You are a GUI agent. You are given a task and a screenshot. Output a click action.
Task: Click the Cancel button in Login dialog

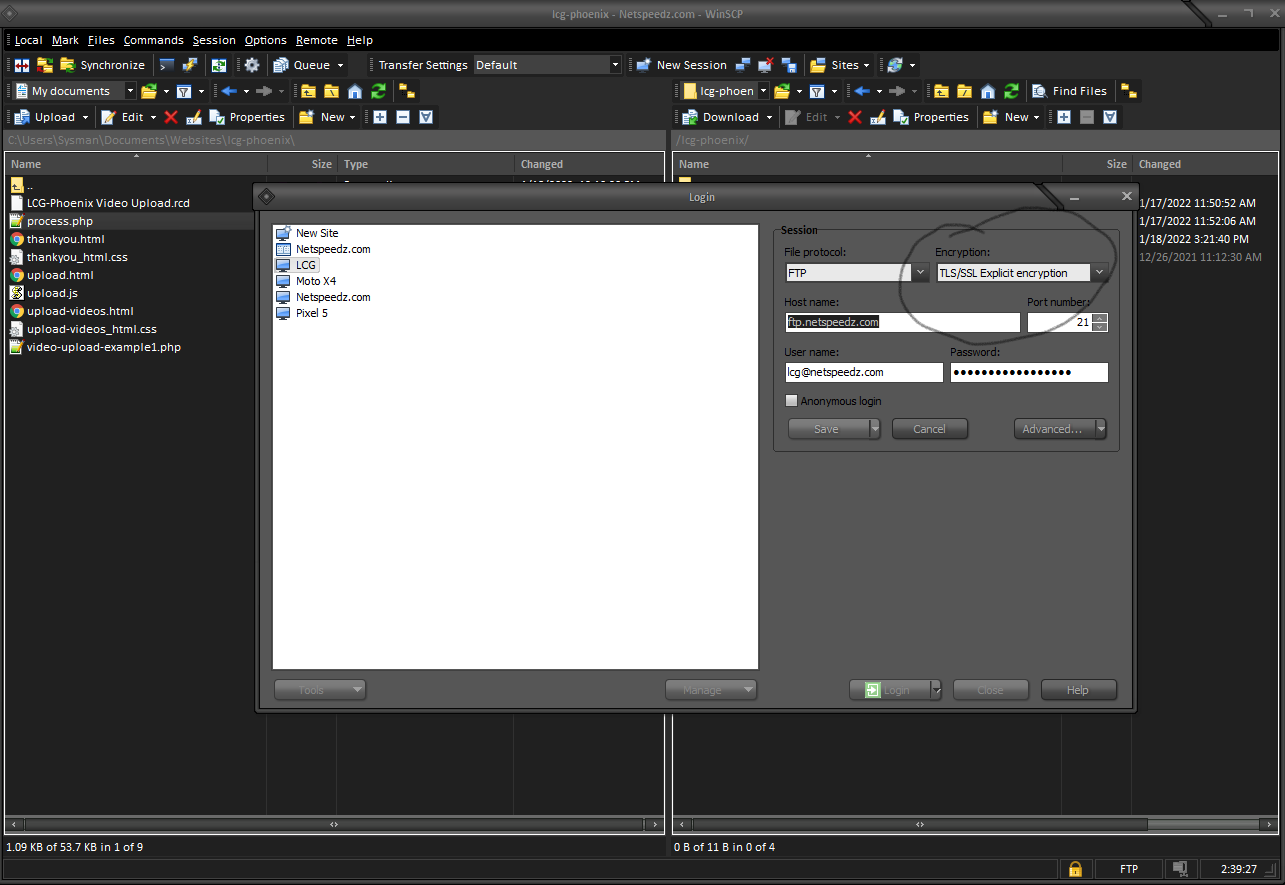pos(929,429)
